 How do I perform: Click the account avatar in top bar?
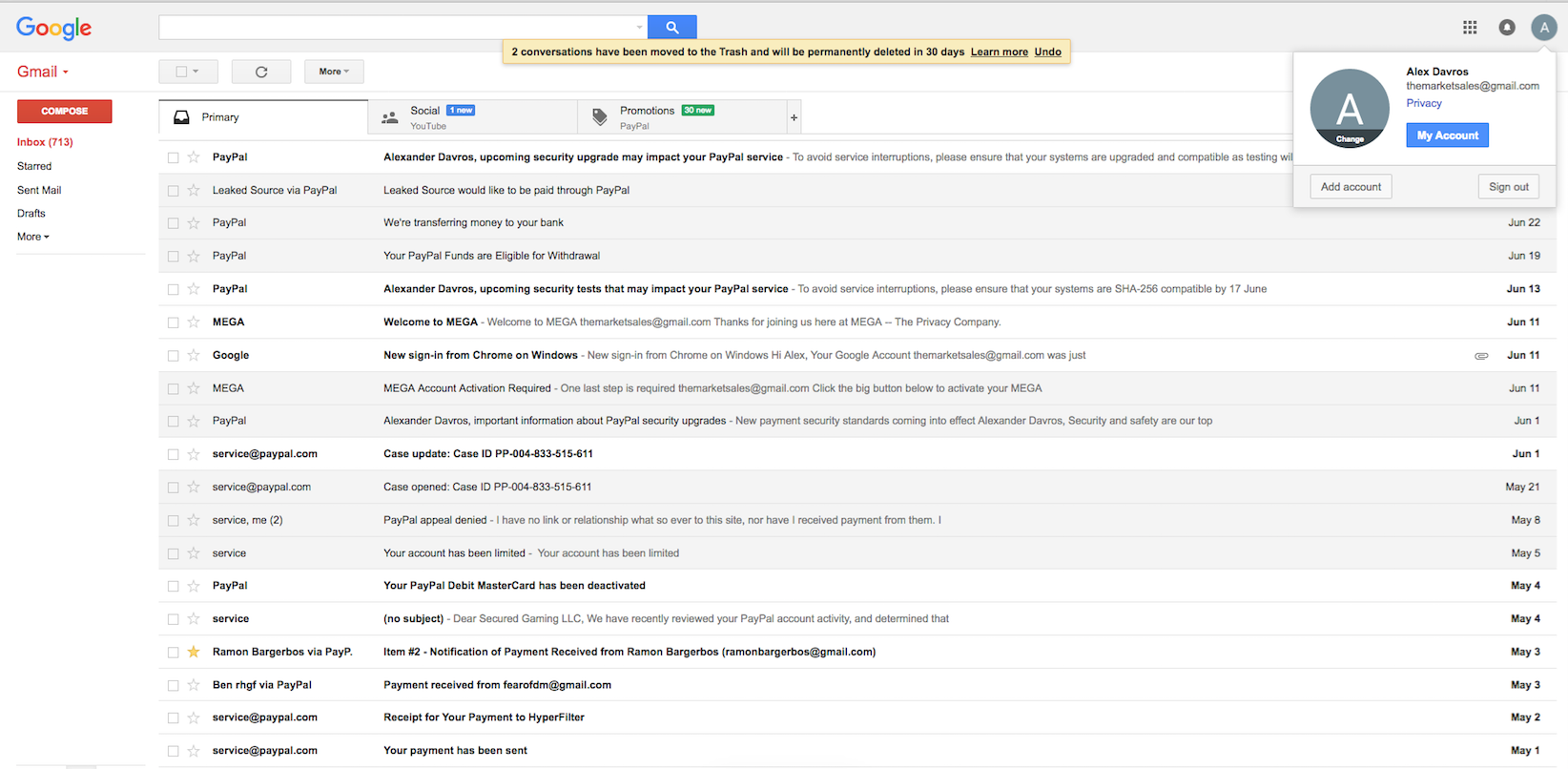1543,28
